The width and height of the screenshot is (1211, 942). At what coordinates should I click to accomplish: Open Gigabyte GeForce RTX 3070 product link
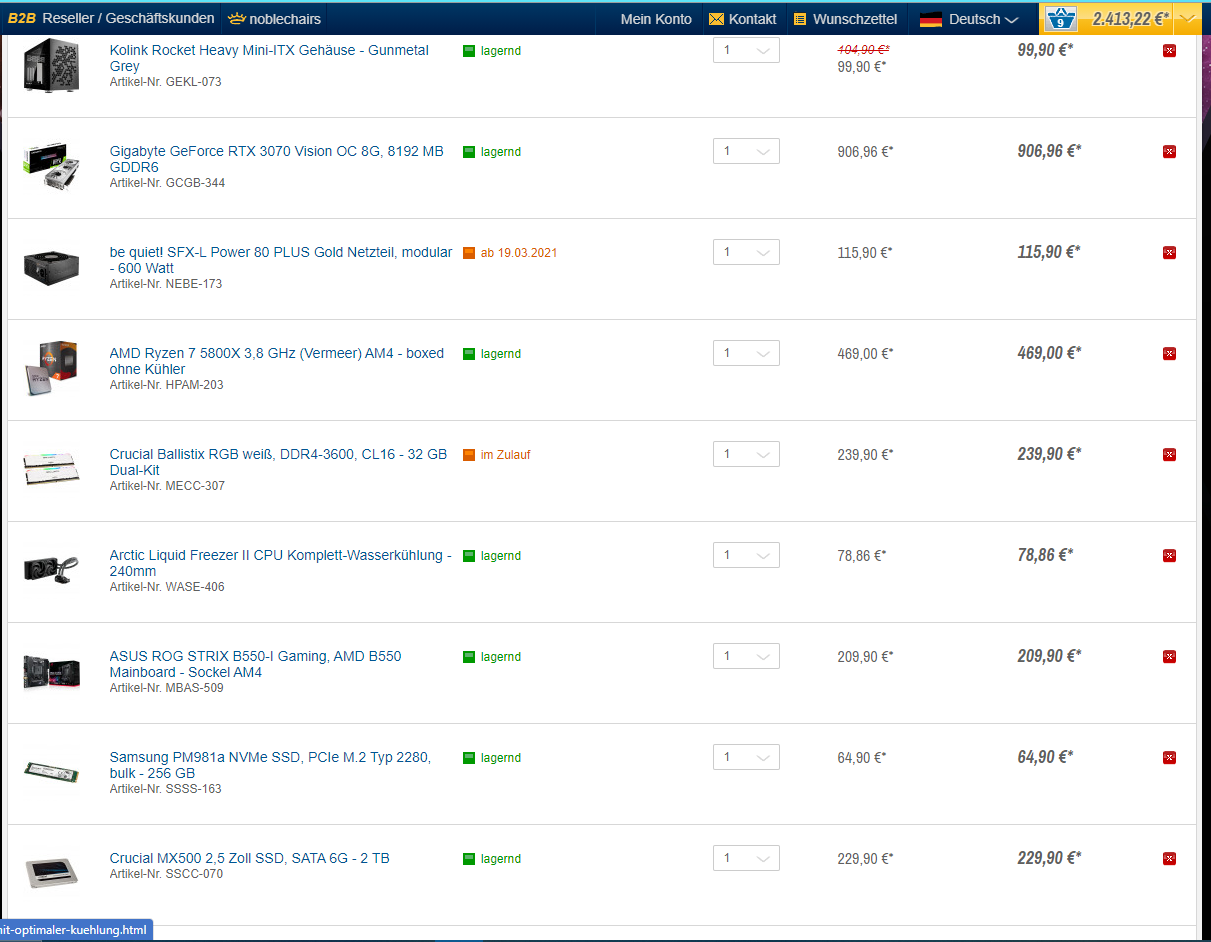[x=277, y=159]
